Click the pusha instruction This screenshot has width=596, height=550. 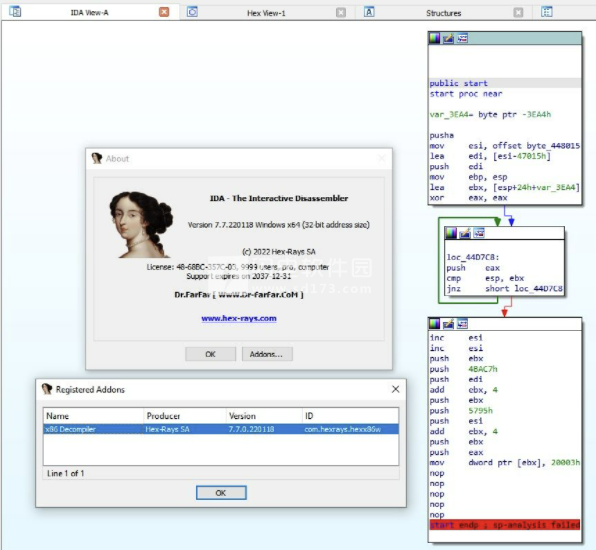(x=441, y=135)
